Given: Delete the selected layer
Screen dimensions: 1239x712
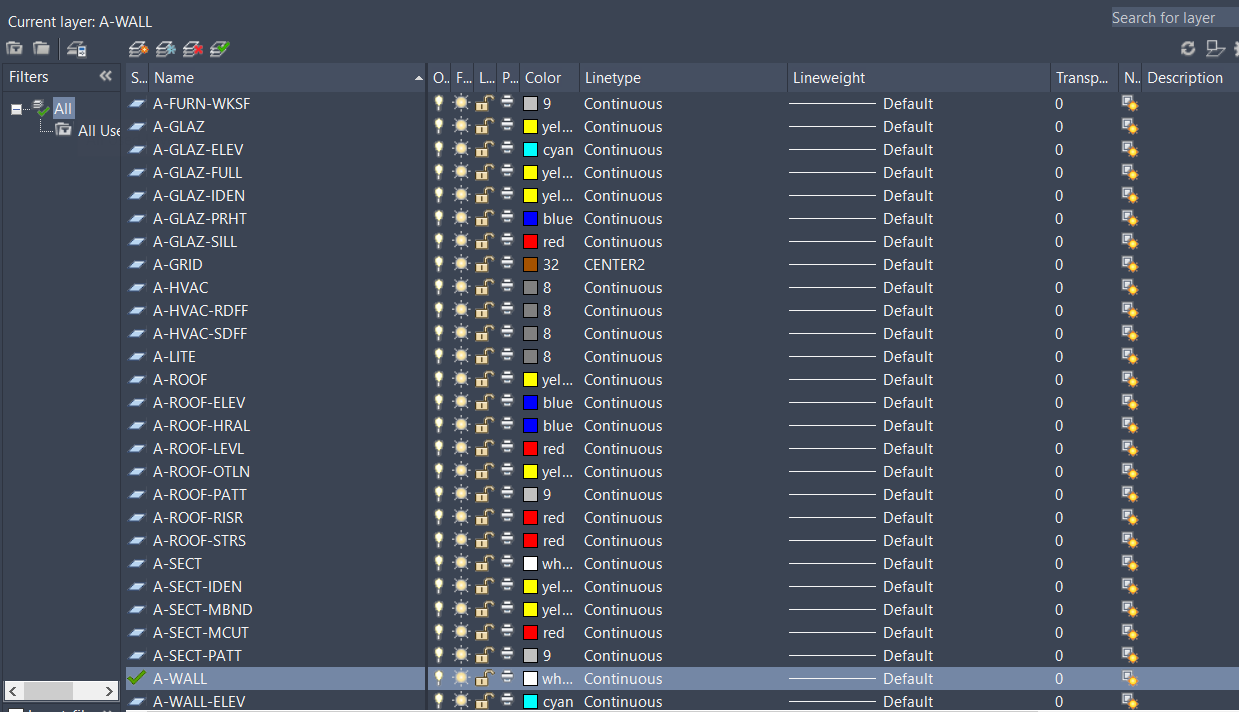Looking at the screenshot, I should [x=192, y=48].
